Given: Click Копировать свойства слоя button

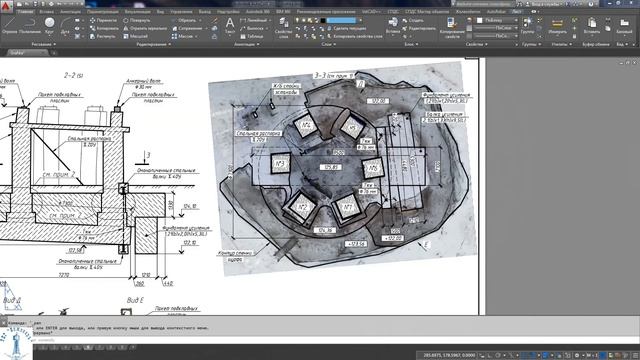Looking at the screenshot, I should click(355, 36).
